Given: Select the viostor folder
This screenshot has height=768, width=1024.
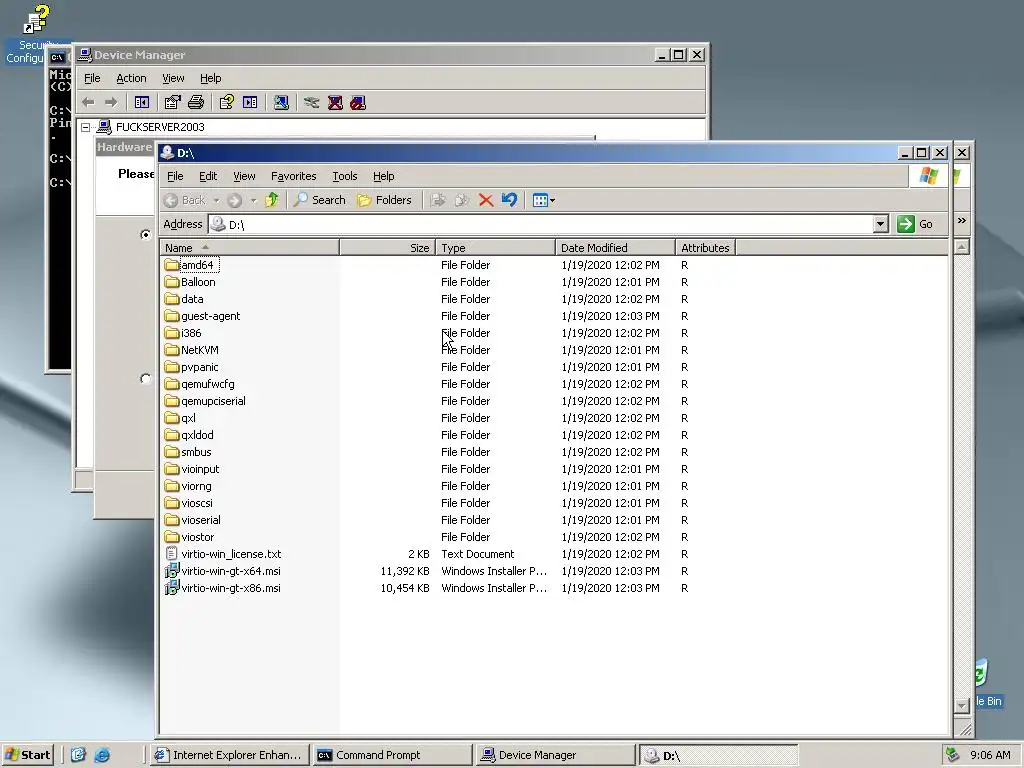Looking at the screenshot, I should point(189,537).
